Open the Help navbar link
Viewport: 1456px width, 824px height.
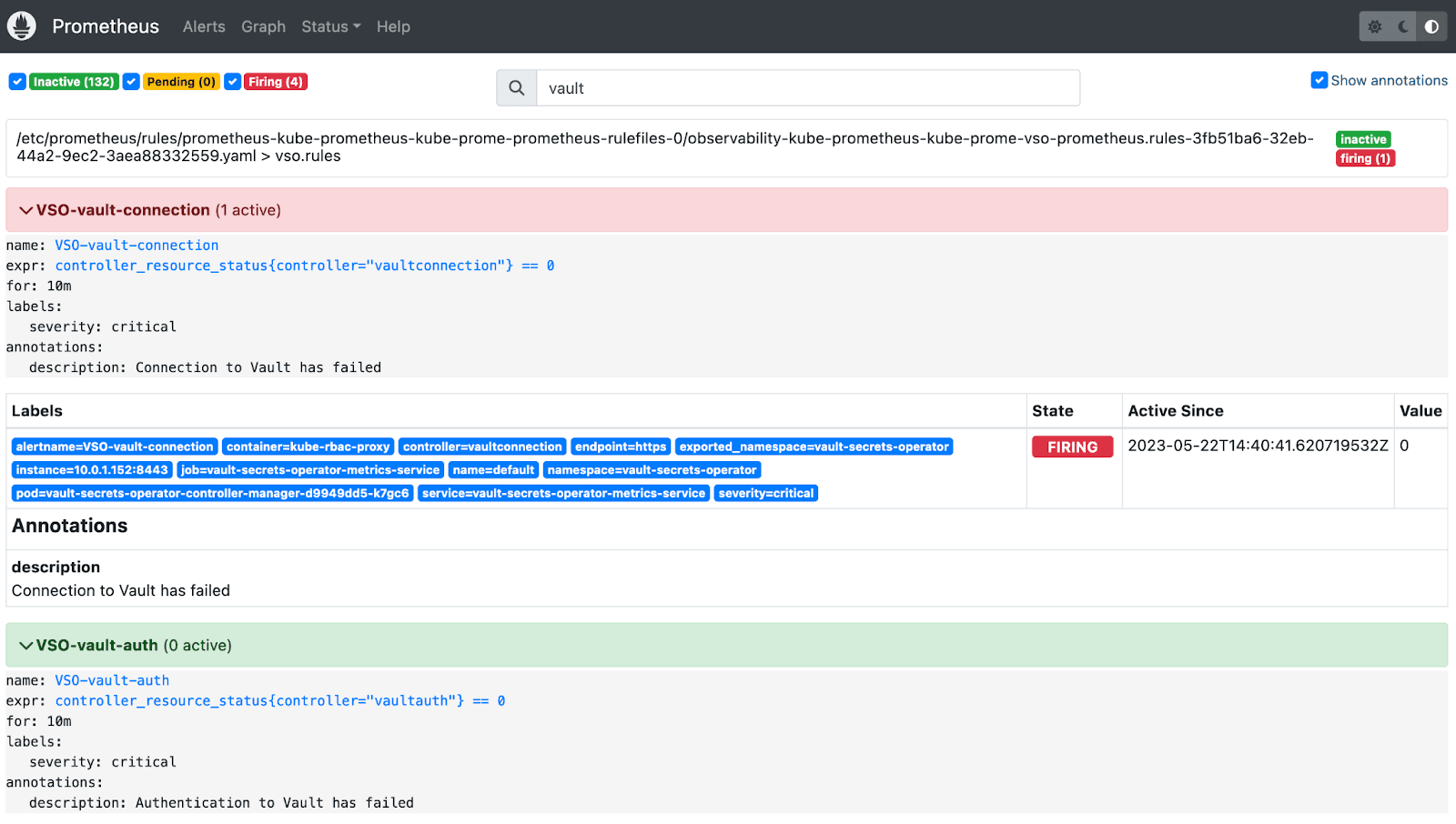click(393, 26)
